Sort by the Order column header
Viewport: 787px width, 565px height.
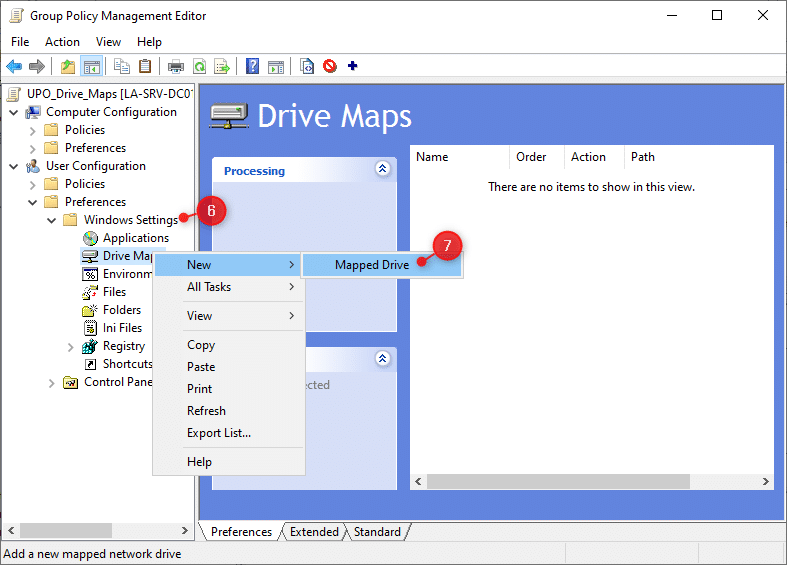(x=537, y=157)
